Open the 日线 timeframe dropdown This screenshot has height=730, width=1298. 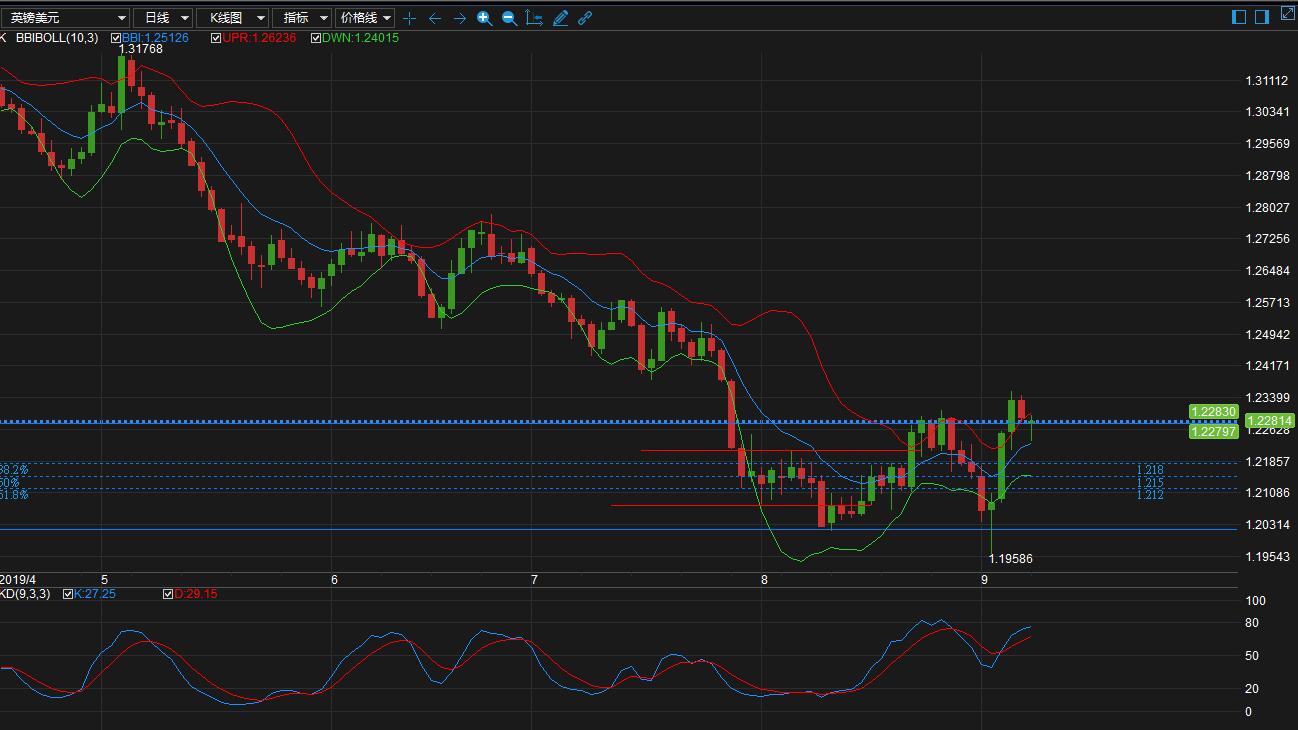click(x=164, y=18)
